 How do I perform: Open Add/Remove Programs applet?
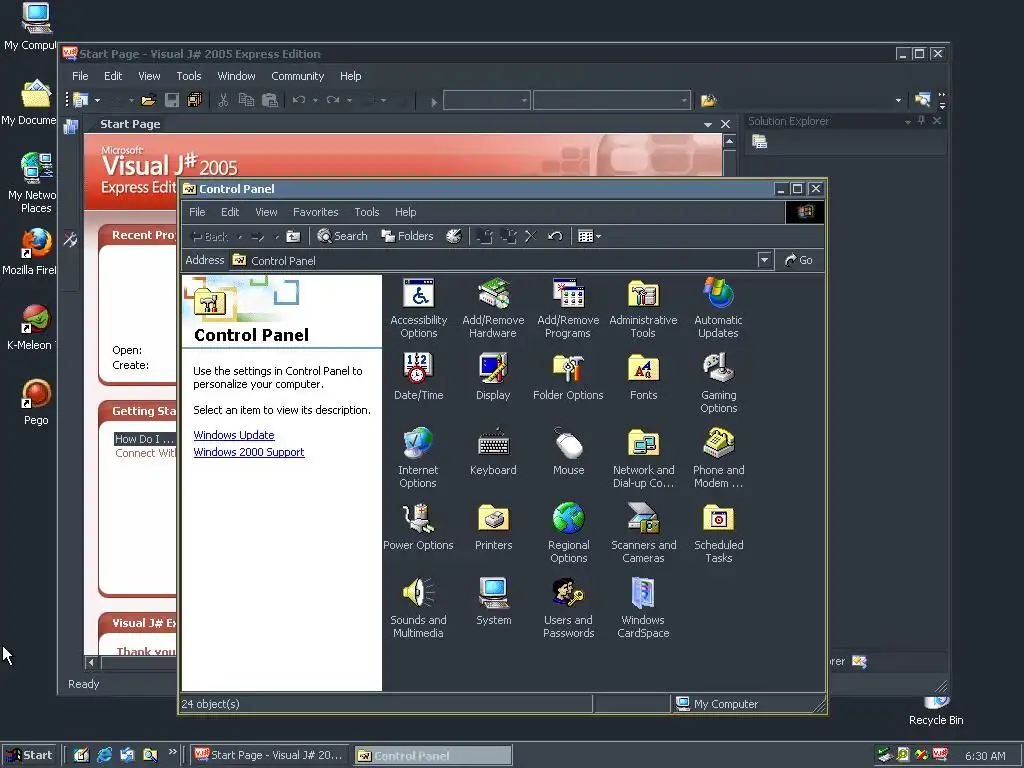pos(568,308)
